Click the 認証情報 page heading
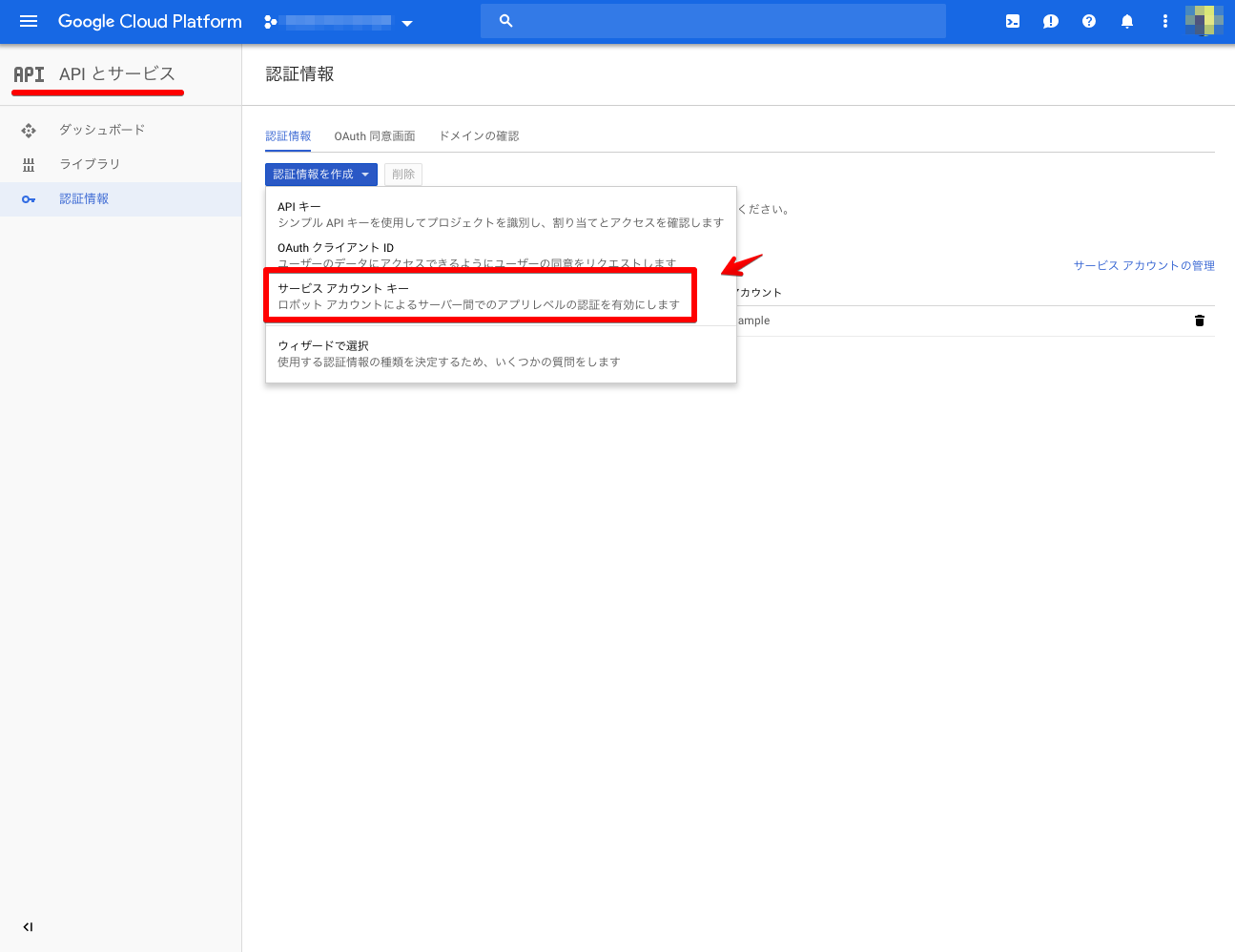 coord(299,73)
